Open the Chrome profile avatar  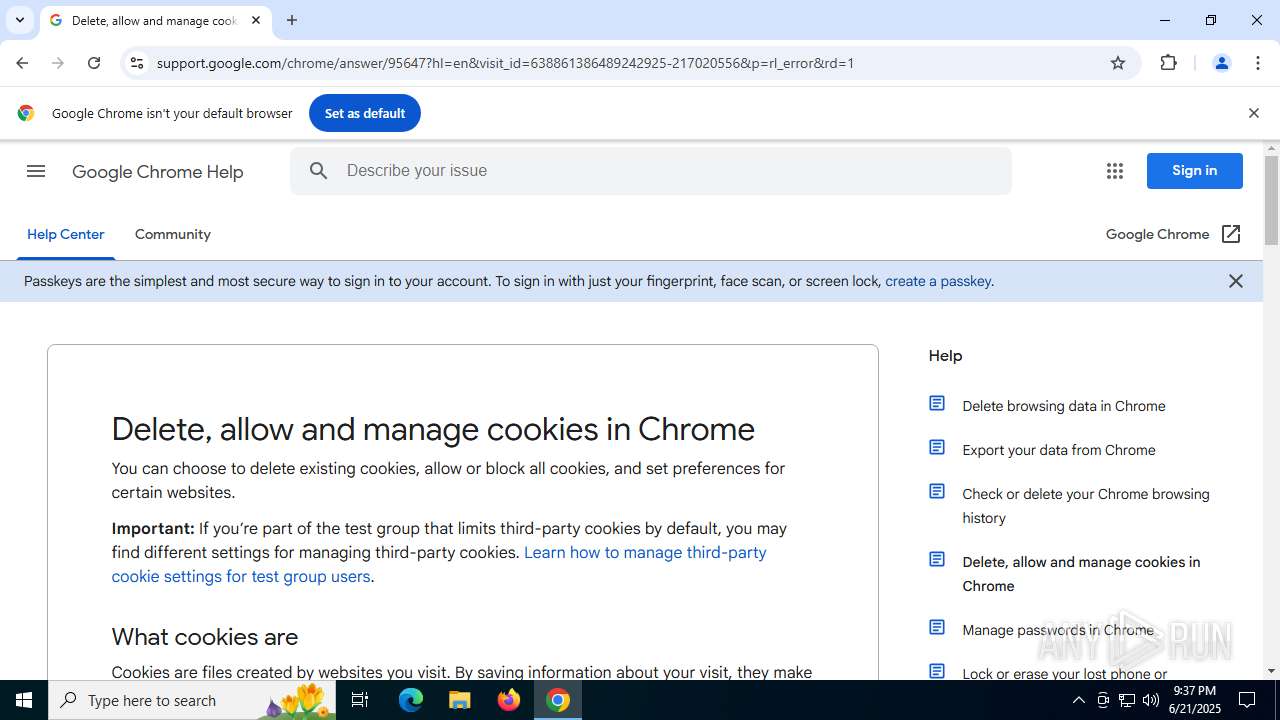(1222, 63)
